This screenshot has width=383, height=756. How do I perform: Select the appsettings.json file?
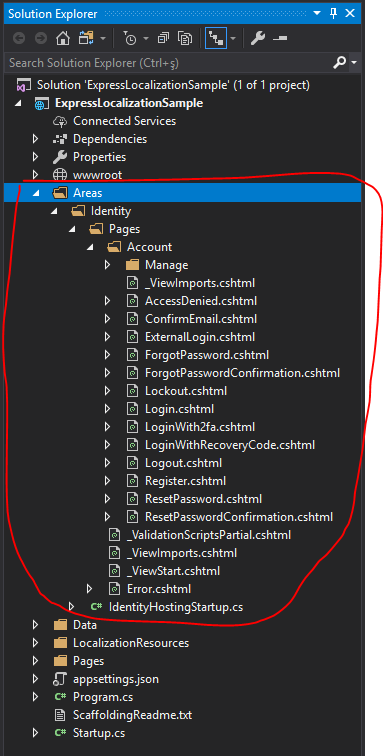pyautogui.click(x=116, y=679)
